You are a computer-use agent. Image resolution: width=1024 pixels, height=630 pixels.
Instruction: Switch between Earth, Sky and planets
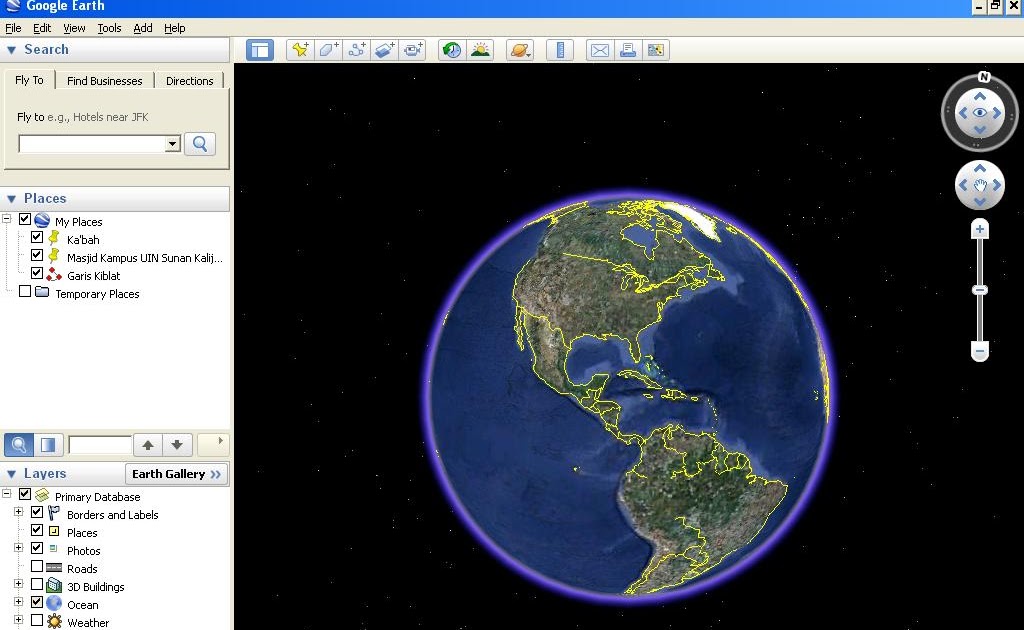click(520, 50)
